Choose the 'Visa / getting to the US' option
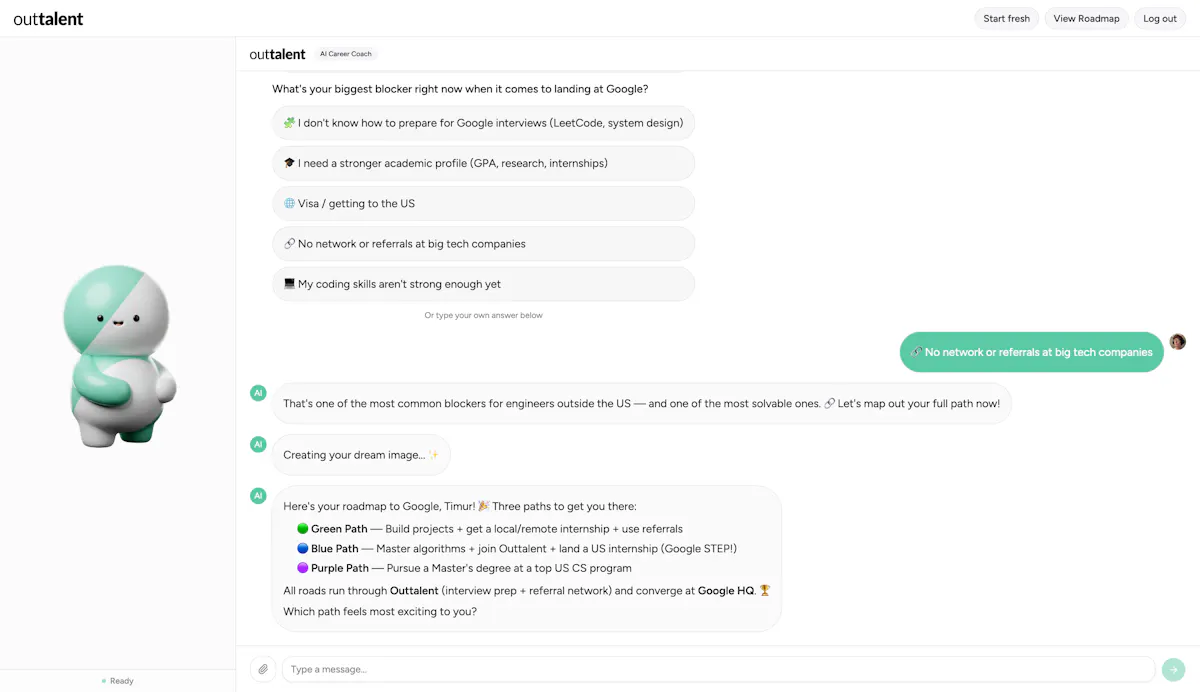Image resolution: width=1200 pixels, height=692 pixels. pyautogui.click(x=483, y=203)
